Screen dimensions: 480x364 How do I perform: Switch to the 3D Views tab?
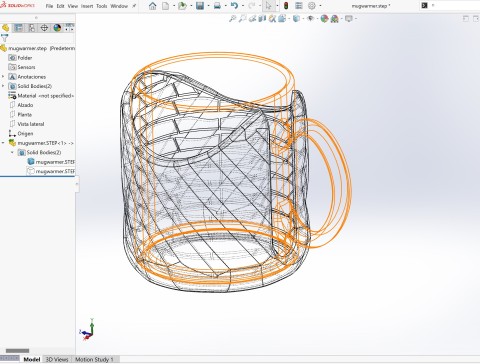point(57,359)
